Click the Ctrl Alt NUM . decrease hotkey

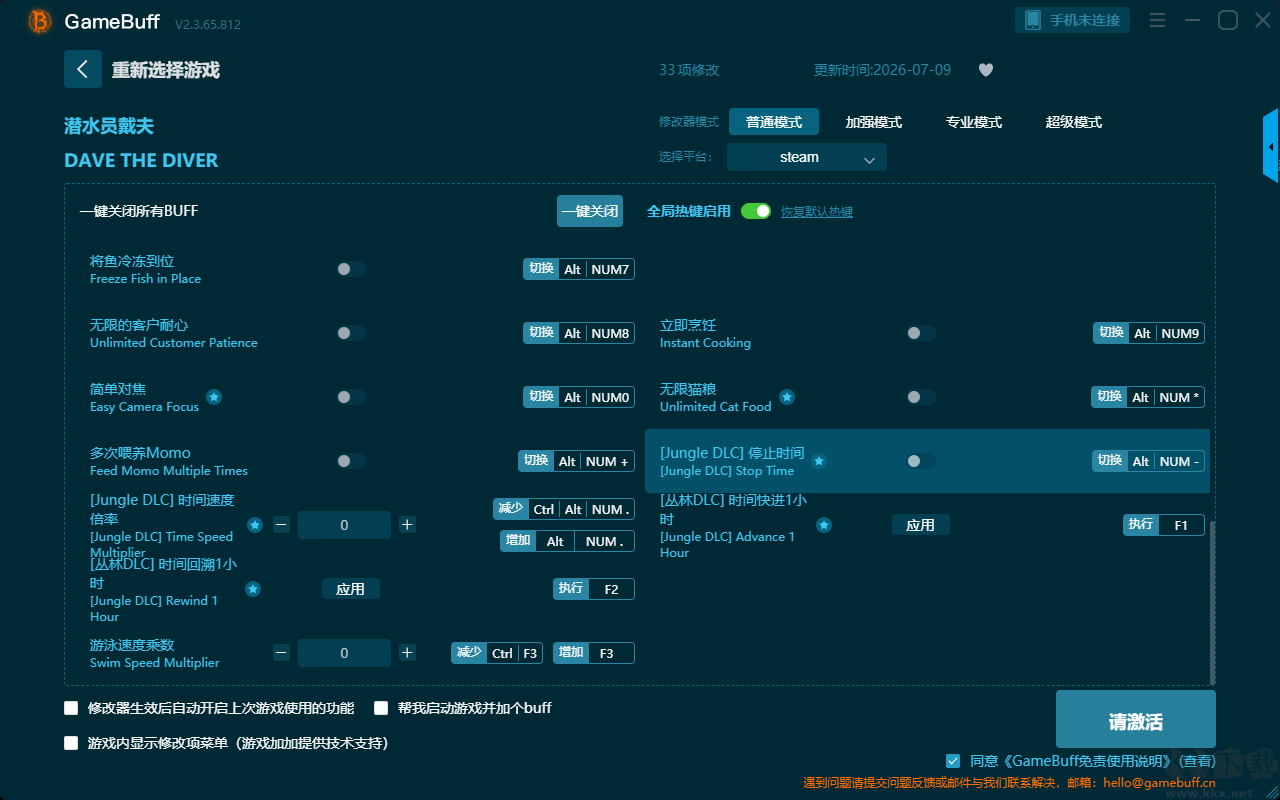(564, 509)
